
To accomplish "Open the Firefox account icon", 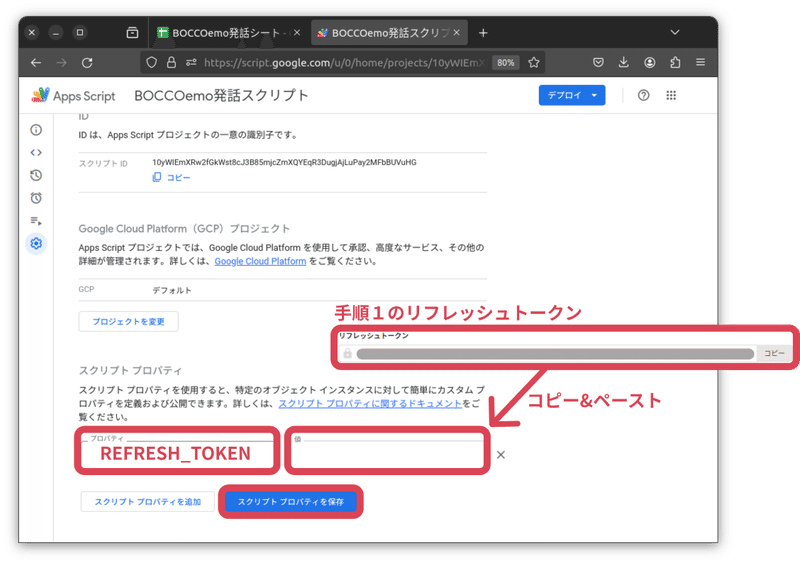I will tap(649, 62).
